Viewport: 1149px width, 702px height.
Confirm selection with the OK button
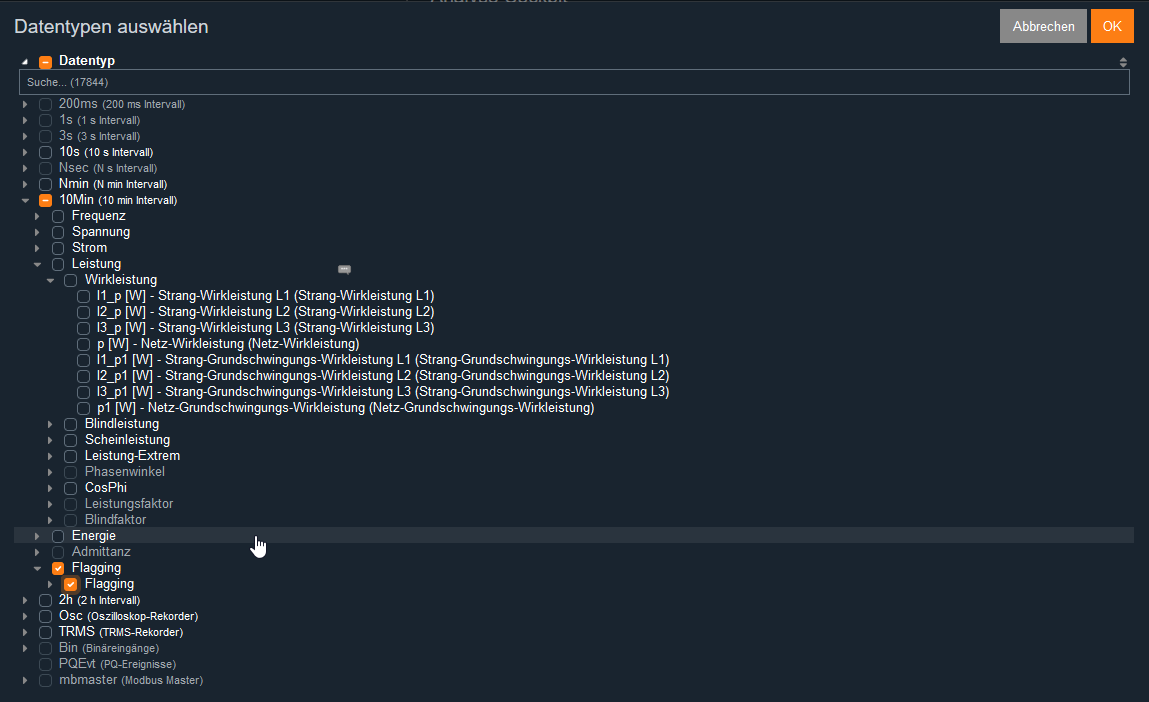[1112, 27]
